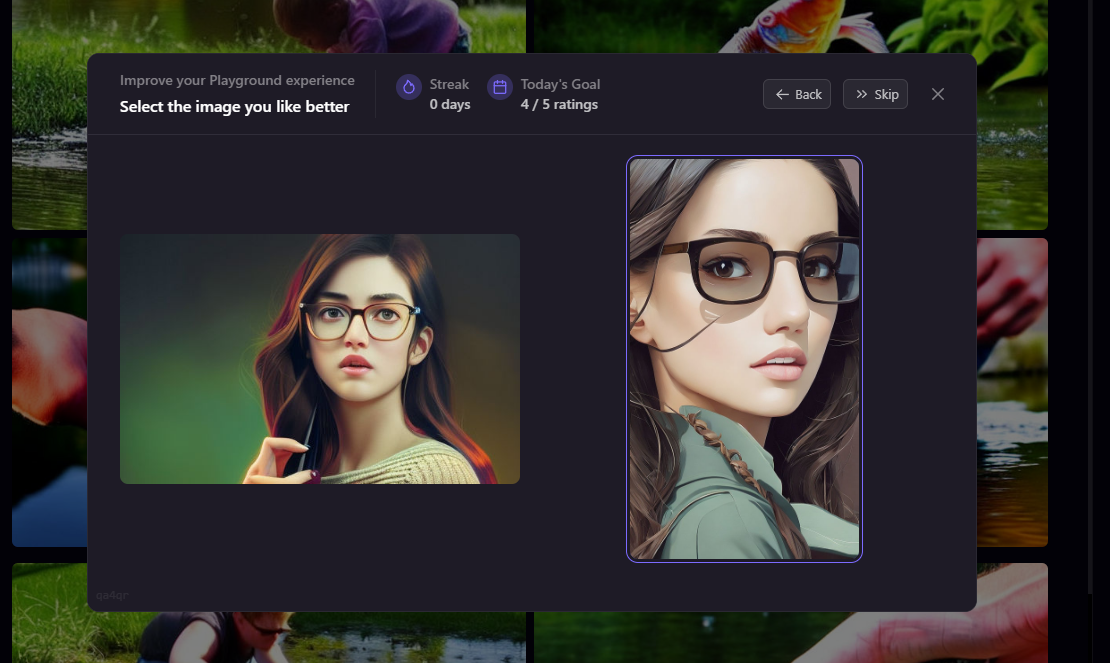Click the Back button
Image resolution: width=1110 pixels, height=663 pixels.
click(x=797, y=94)
